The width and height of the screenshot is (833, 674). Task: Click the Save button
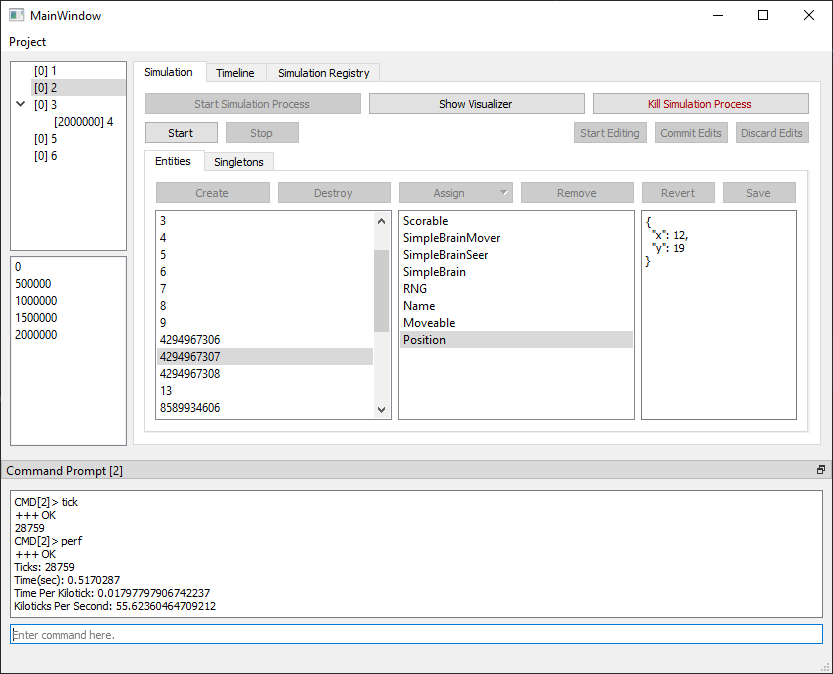pos(759,193)
